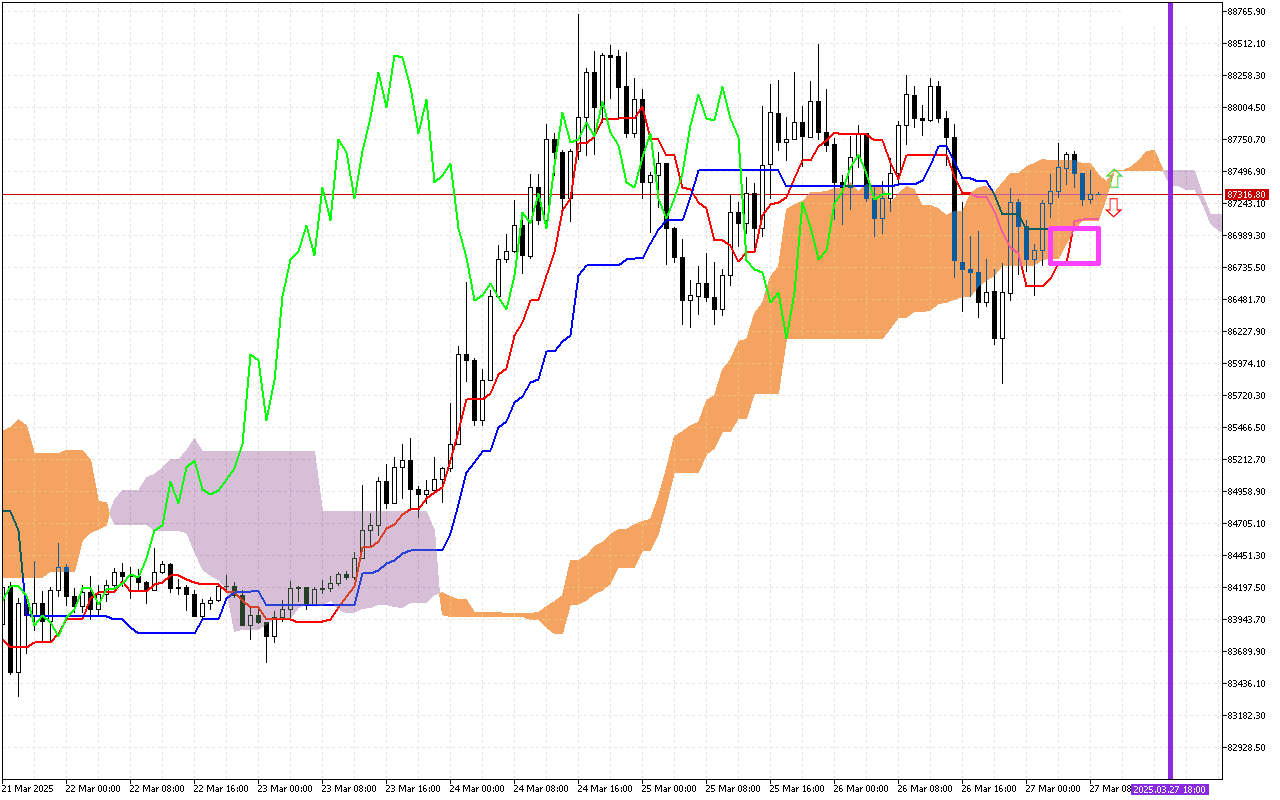This screenshot has width=1280, height=800.
Task: Click price axis value 82928.50
Action: [x=1246, y=748]
